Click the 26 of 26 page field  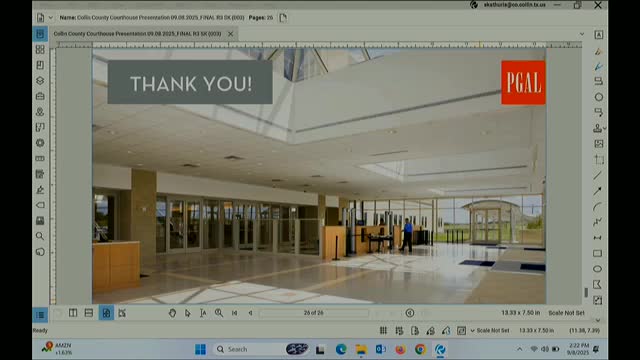313,313
